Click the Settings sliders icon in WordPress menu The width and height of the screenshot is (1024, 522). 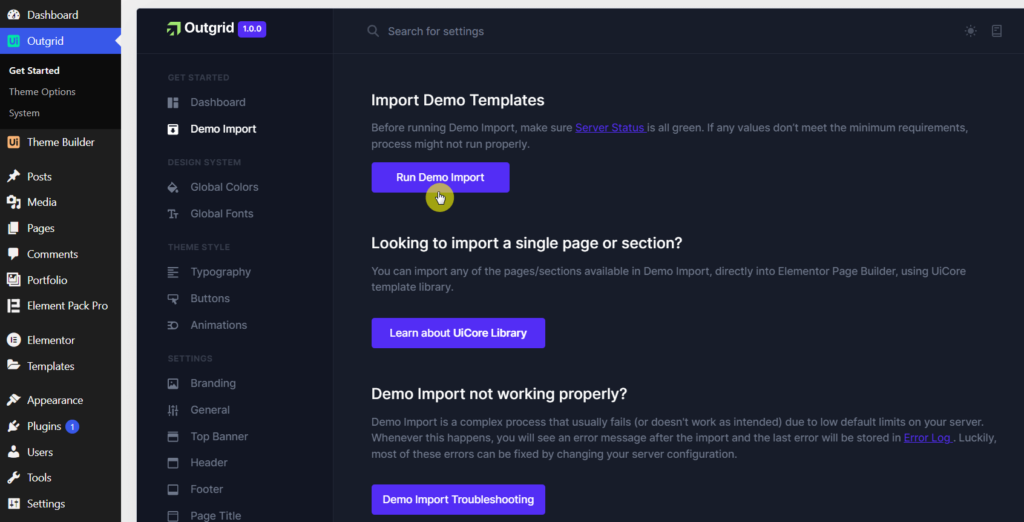(13, 504)
